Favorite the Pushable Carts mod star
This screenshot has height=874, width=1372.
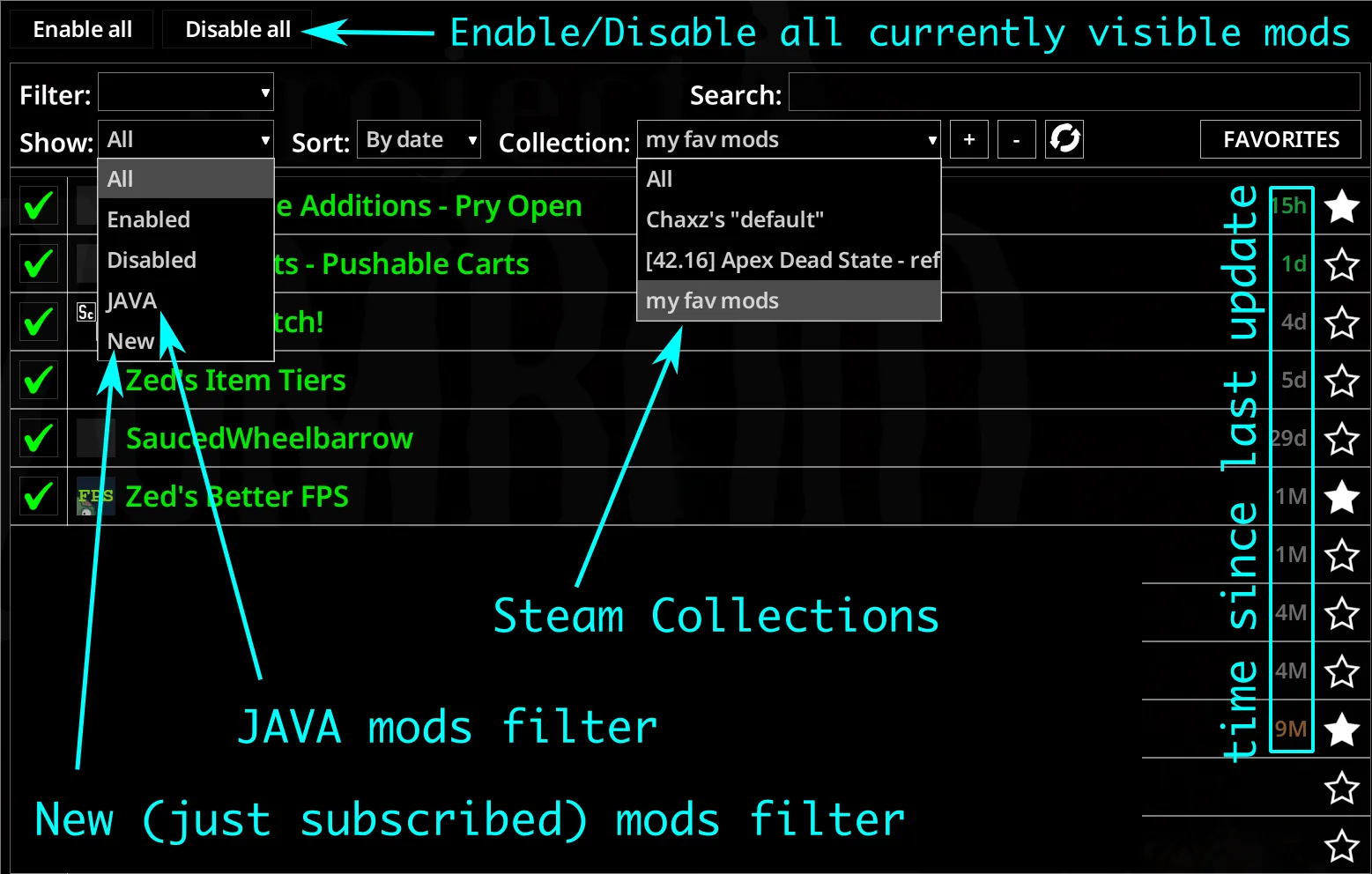pyautogui.click(x=1341, y=264)
